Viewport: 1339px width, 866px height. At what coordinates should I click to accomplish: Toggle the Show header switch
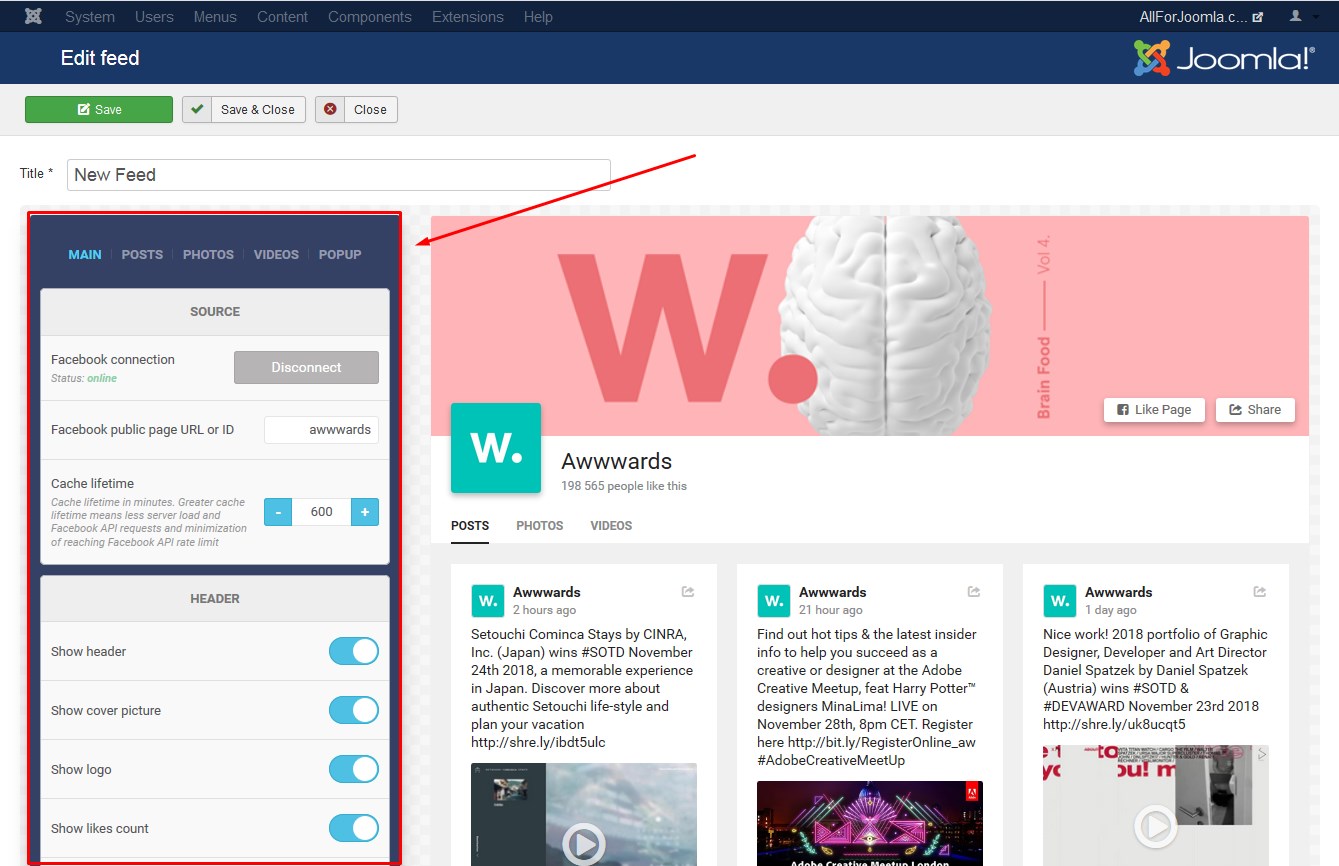354,651
